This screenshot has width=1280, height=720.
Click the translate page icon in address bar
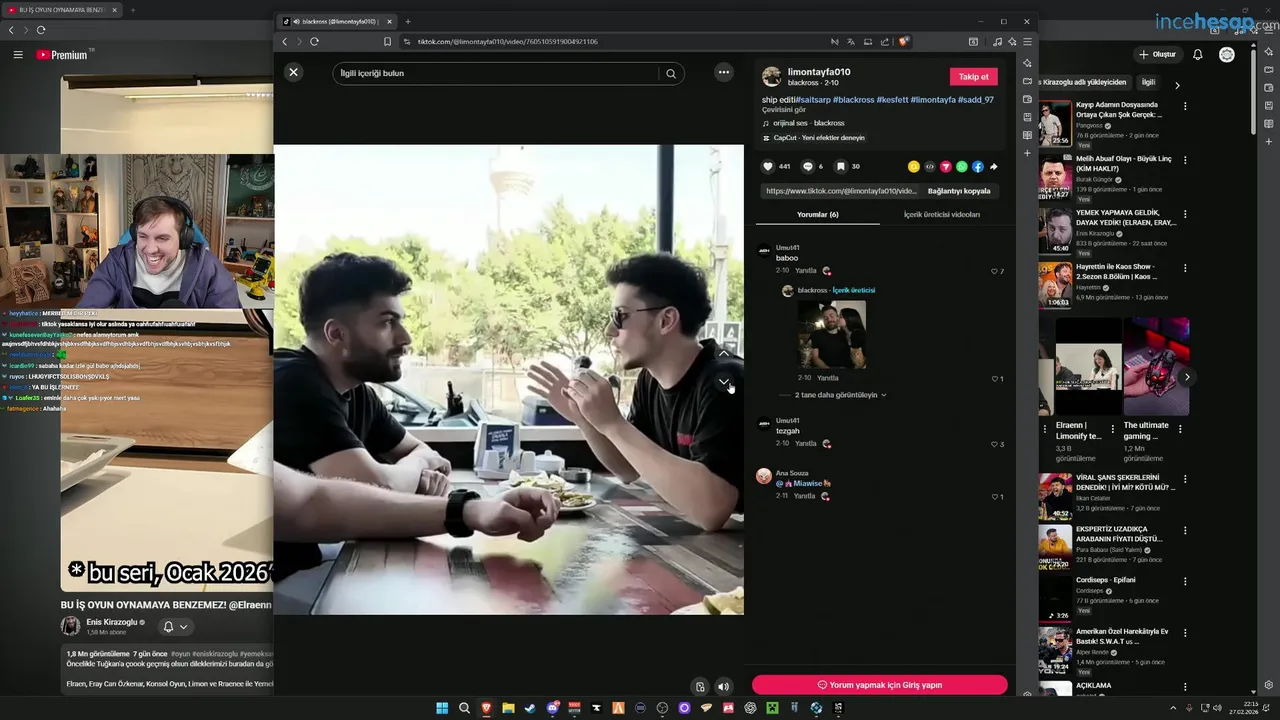point(850,42)
